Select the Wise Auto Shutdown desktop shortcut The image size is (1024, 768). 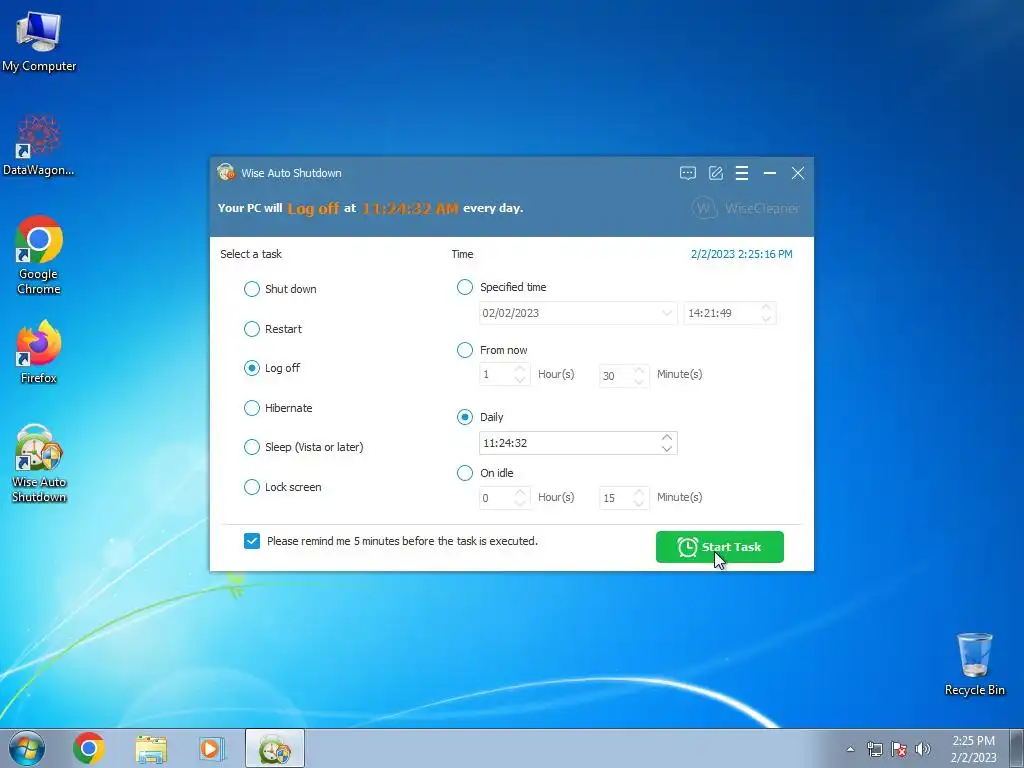[39, 464]
